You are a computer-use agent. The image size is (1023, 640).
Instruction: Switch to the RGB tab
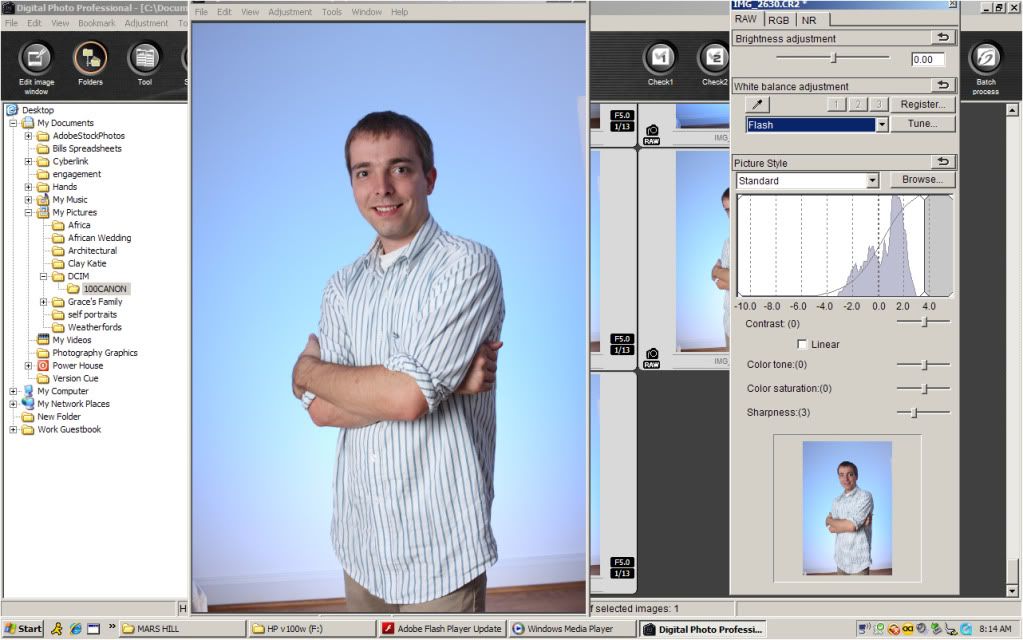click(x=779, y=18)
